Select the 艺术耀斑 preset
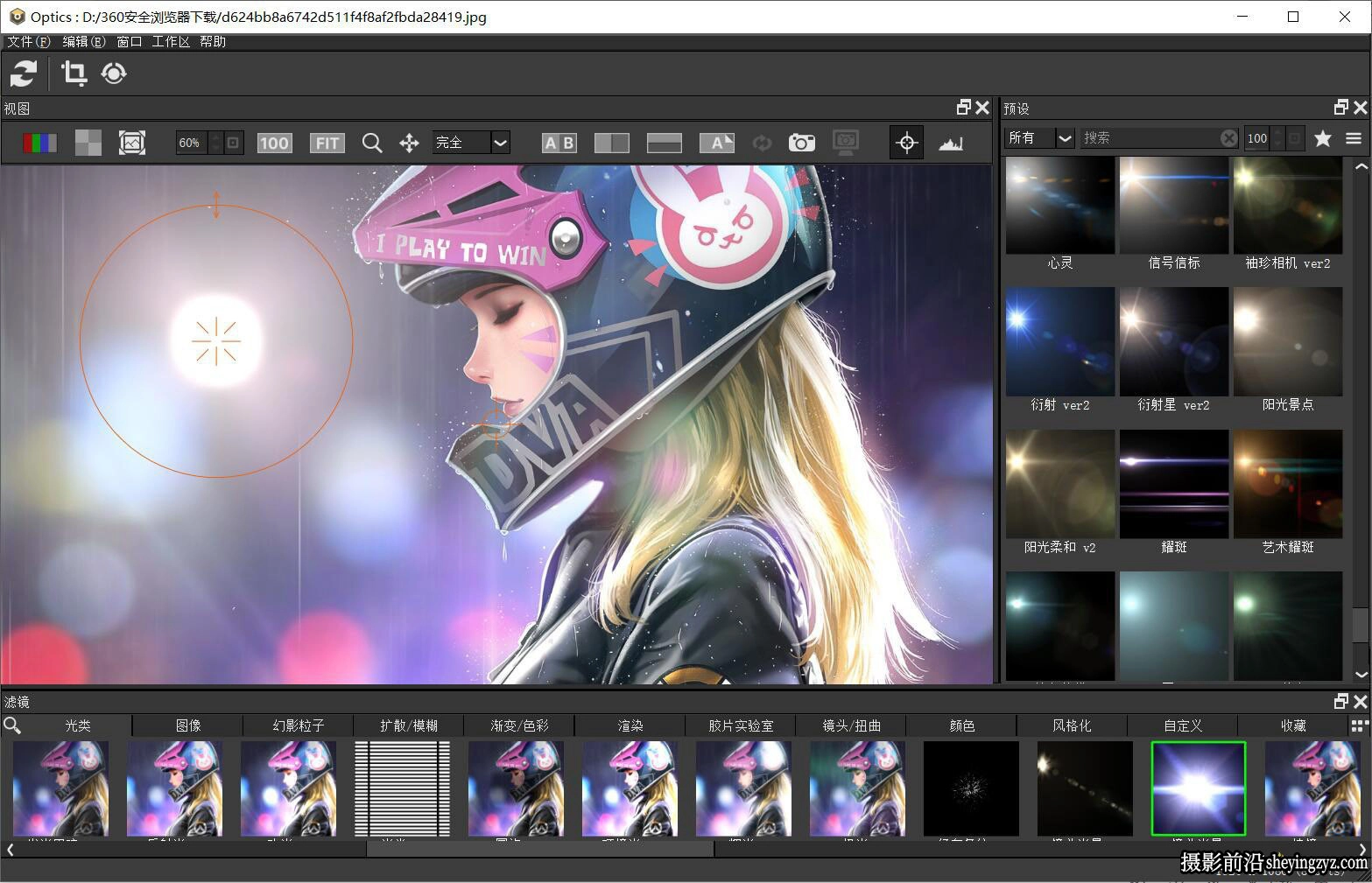The image size is (1372, 883). pyautogui.click(x=1288, y=484)
